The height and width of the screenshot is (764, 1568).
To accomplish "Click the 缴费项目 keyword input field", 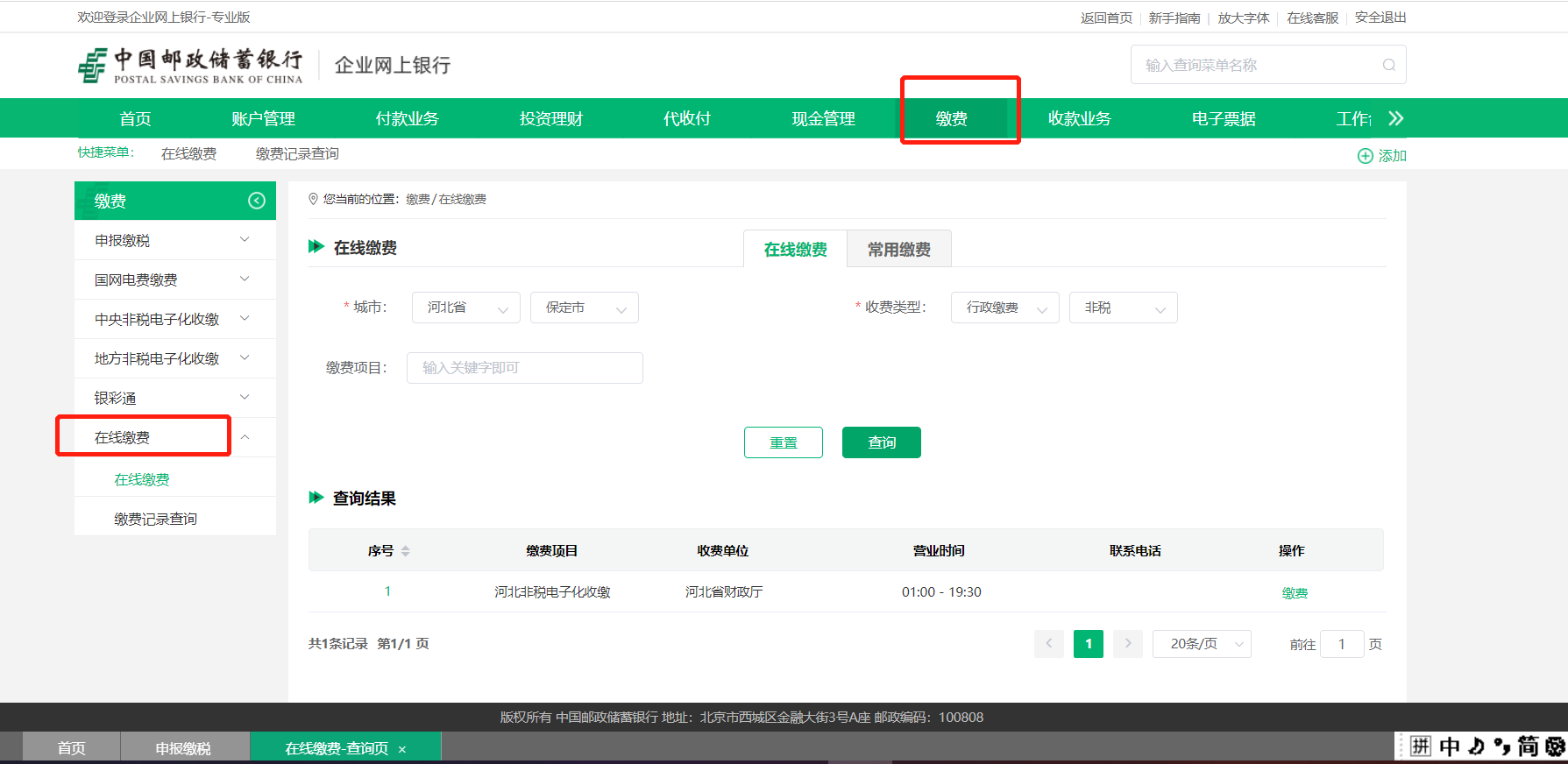I will coord(524,368).
